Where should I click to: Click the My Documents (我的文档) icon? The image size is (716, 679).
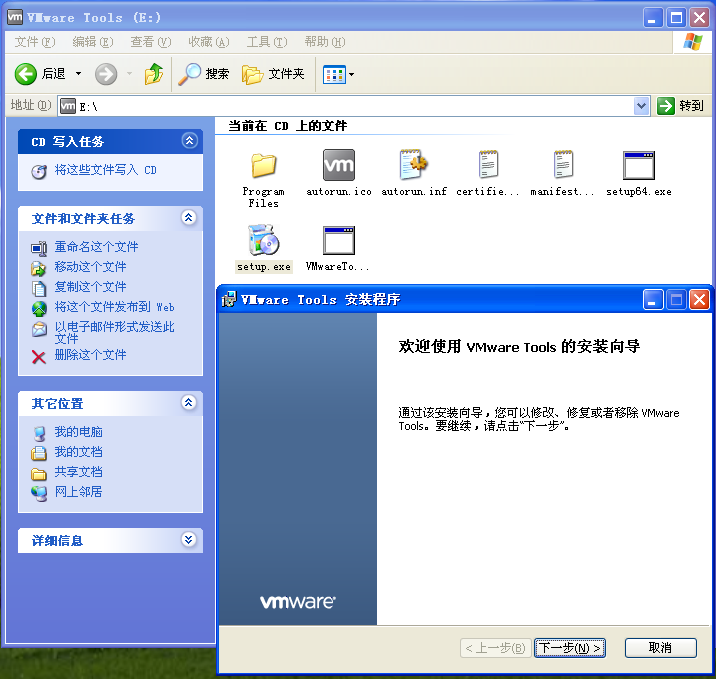point(39,453)
